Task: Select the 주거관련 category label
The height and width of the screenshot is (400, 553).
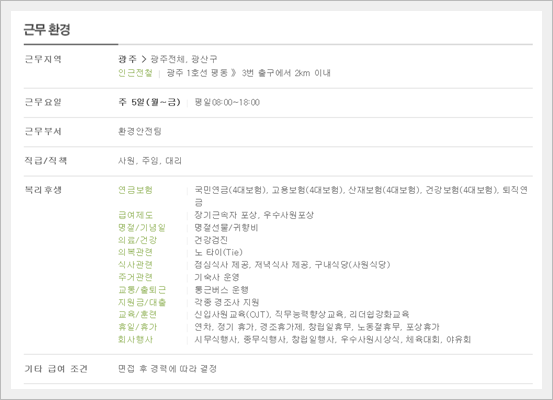Action: [x=135, y=277]
